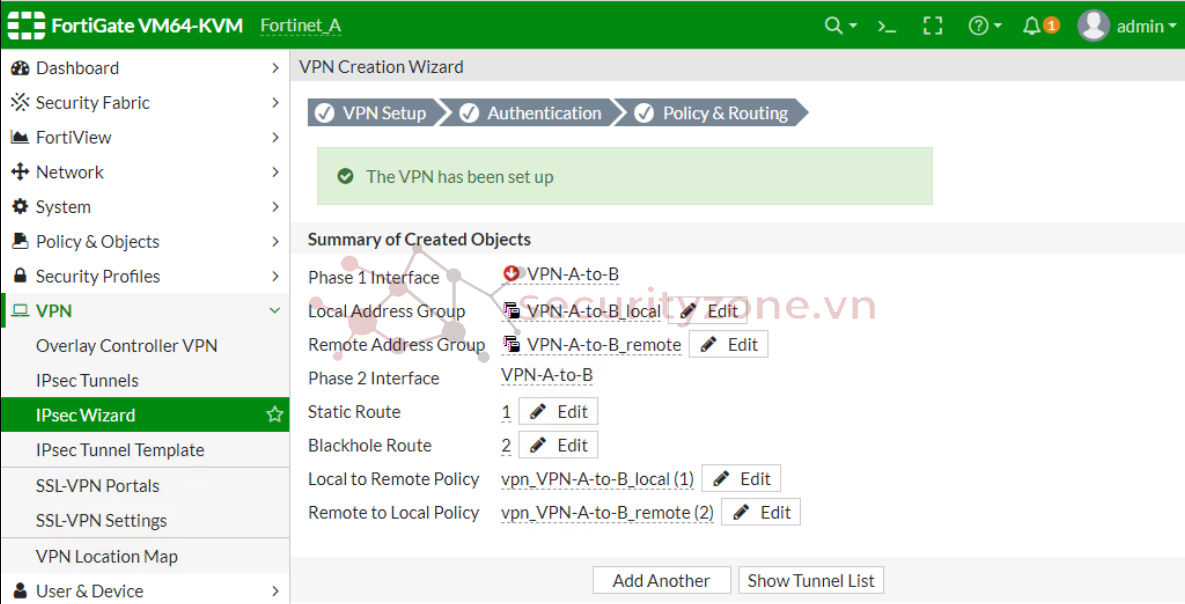Click the Security Profiles lock icon
Screen dimensions: 1185x604
click(20, 276)
